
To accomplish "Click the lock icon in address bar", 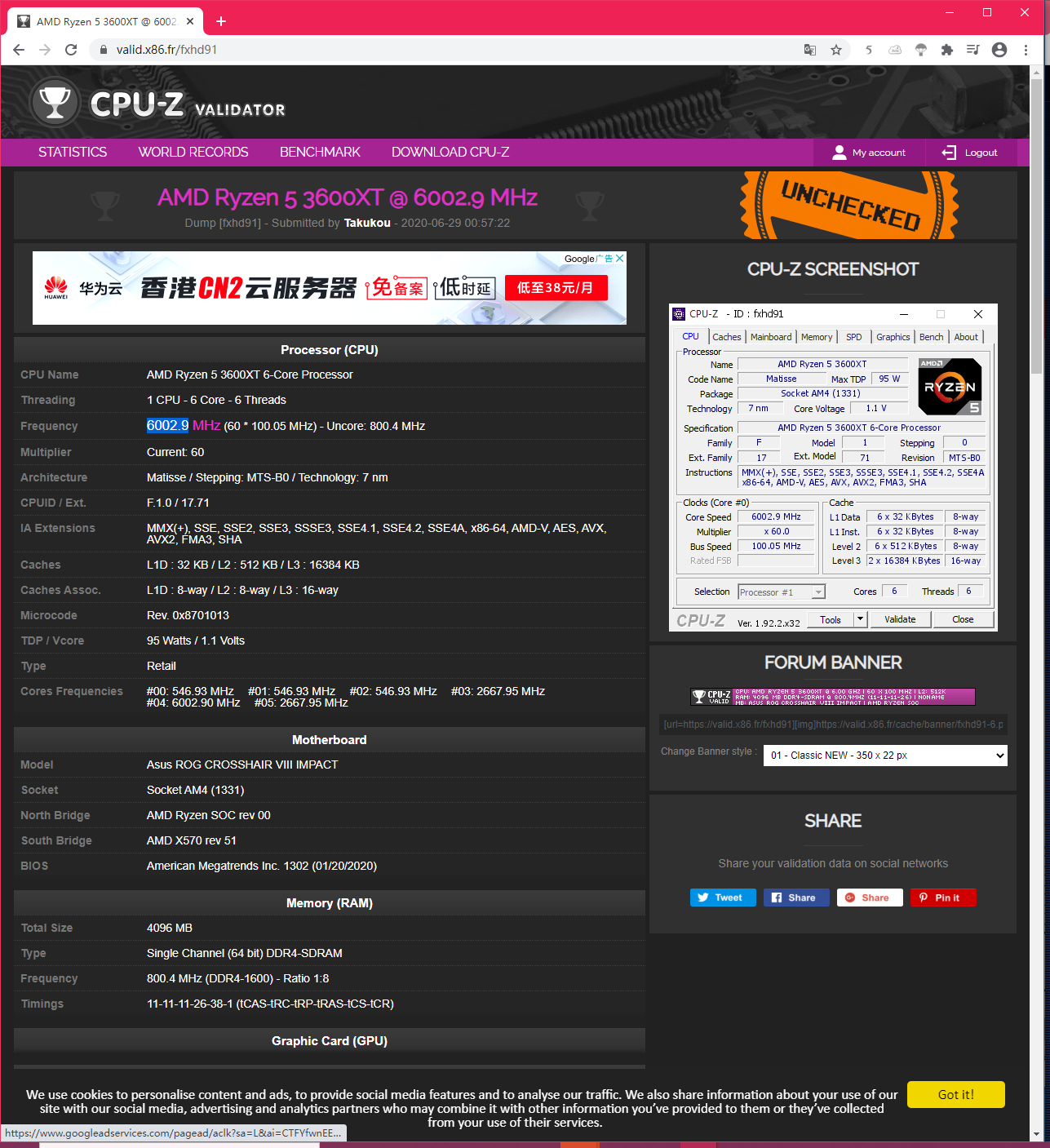I will coord(103,50).
